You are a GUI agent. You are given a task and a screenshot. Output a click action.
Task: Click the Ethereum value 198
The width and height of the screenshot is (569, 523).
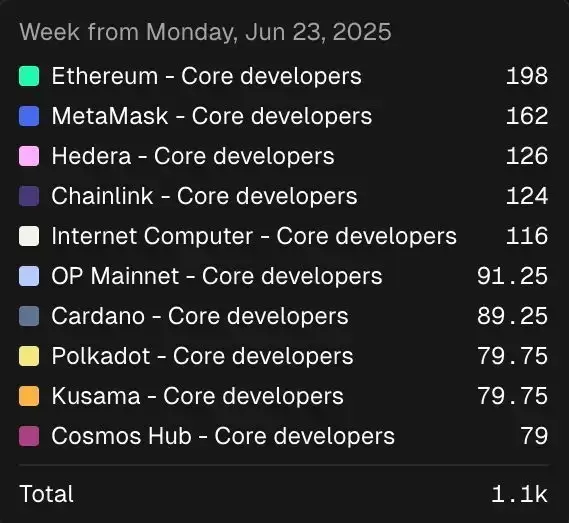tap(527, 76)
